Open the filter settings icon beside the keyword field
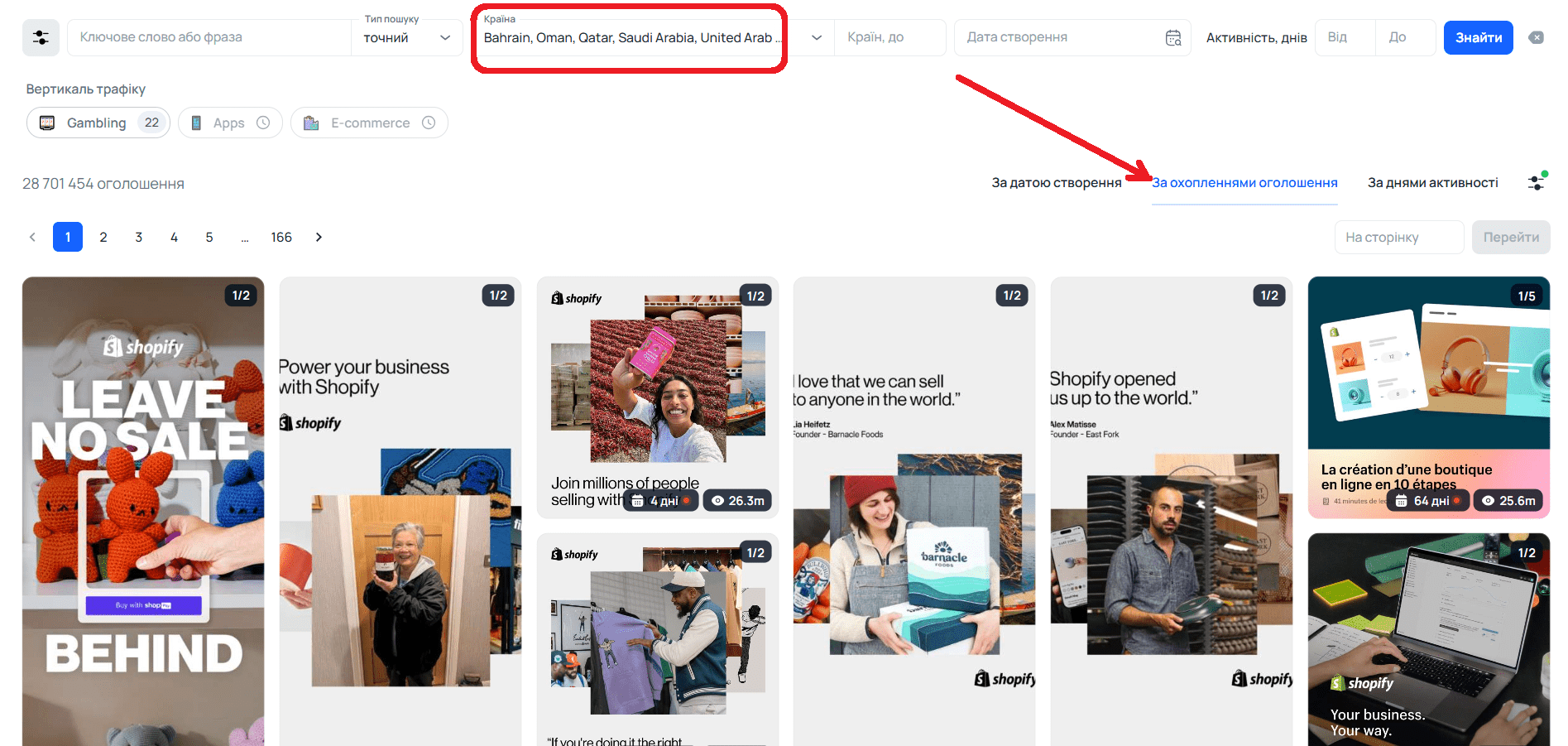Image resolution: width=1568 pixels, height=746 pixels. [41, 37]
